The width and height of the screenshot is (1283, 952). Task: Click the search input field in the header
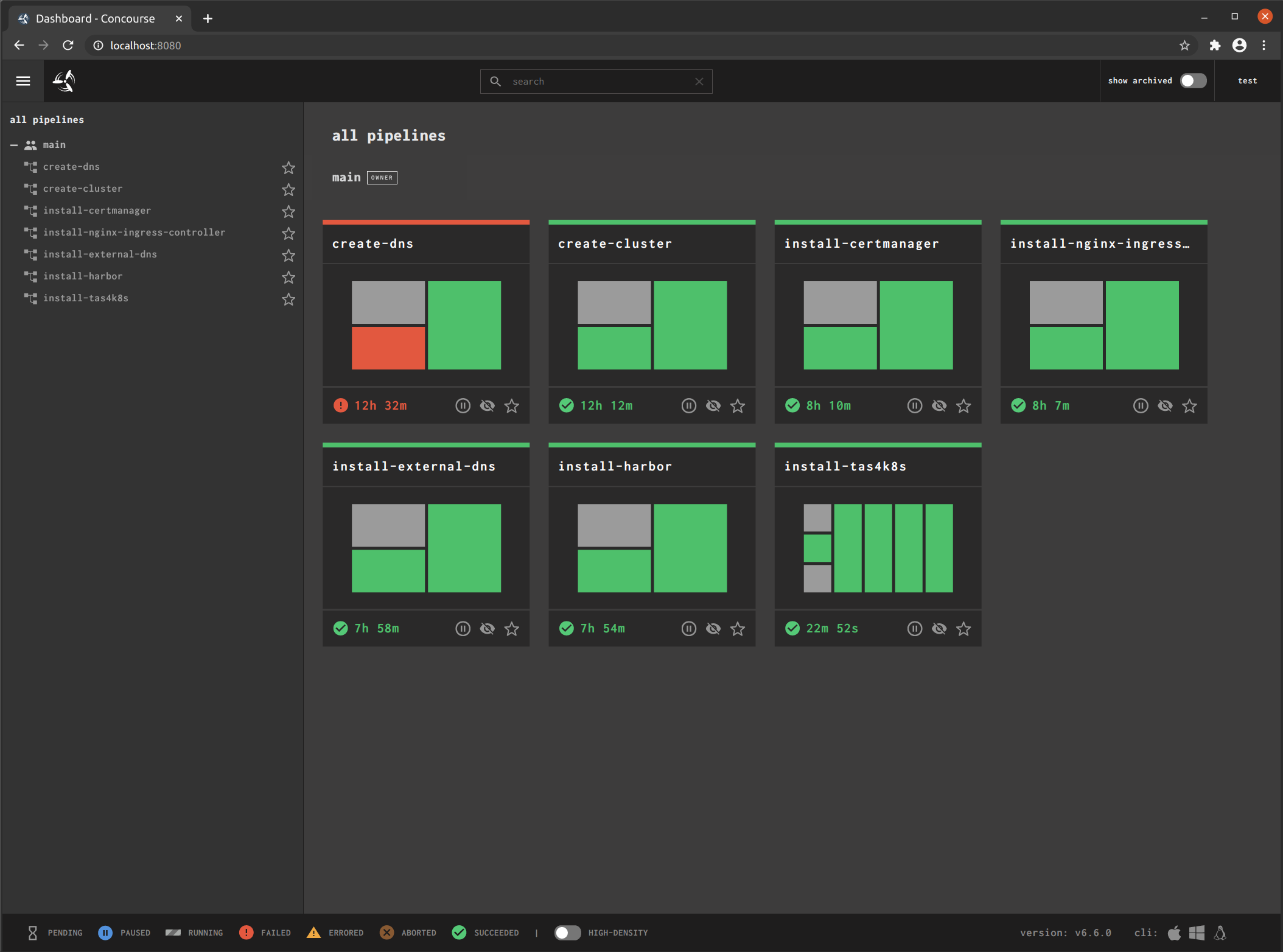click(x=596, y=81)
